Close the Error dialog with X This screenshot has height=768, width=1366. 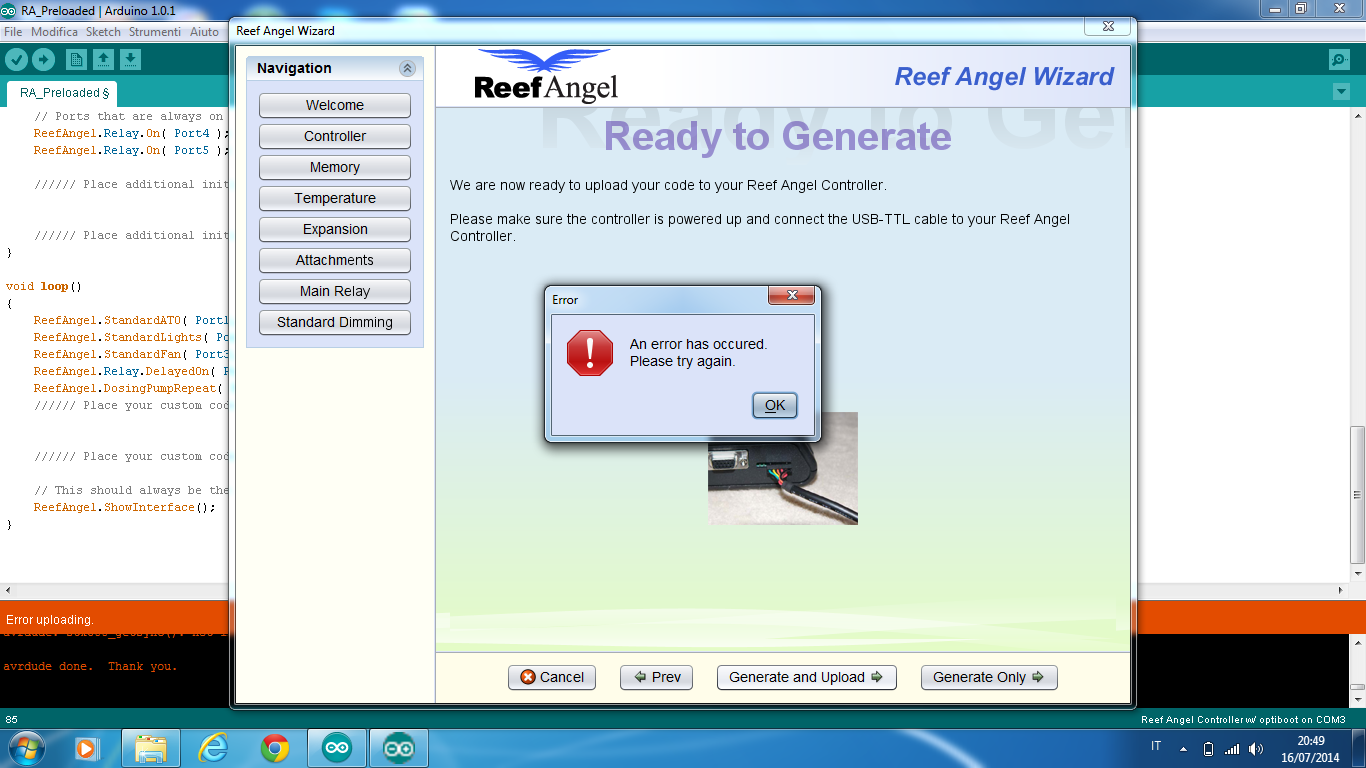[792, 296]
